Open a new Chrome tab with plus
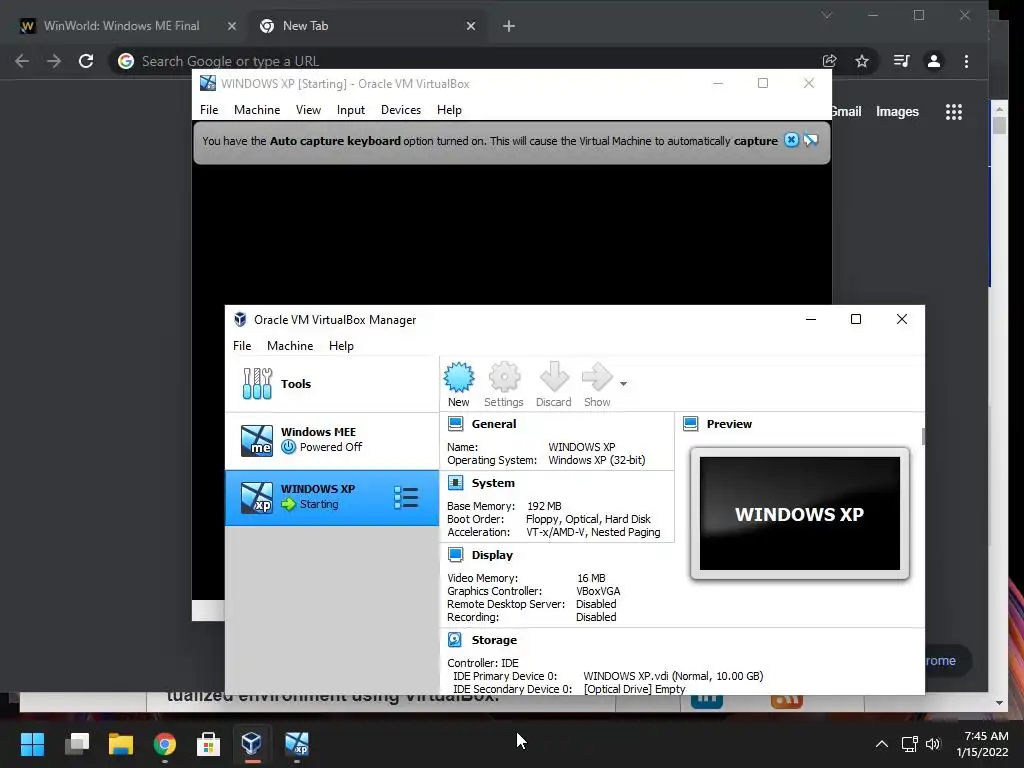 [509, 26]
